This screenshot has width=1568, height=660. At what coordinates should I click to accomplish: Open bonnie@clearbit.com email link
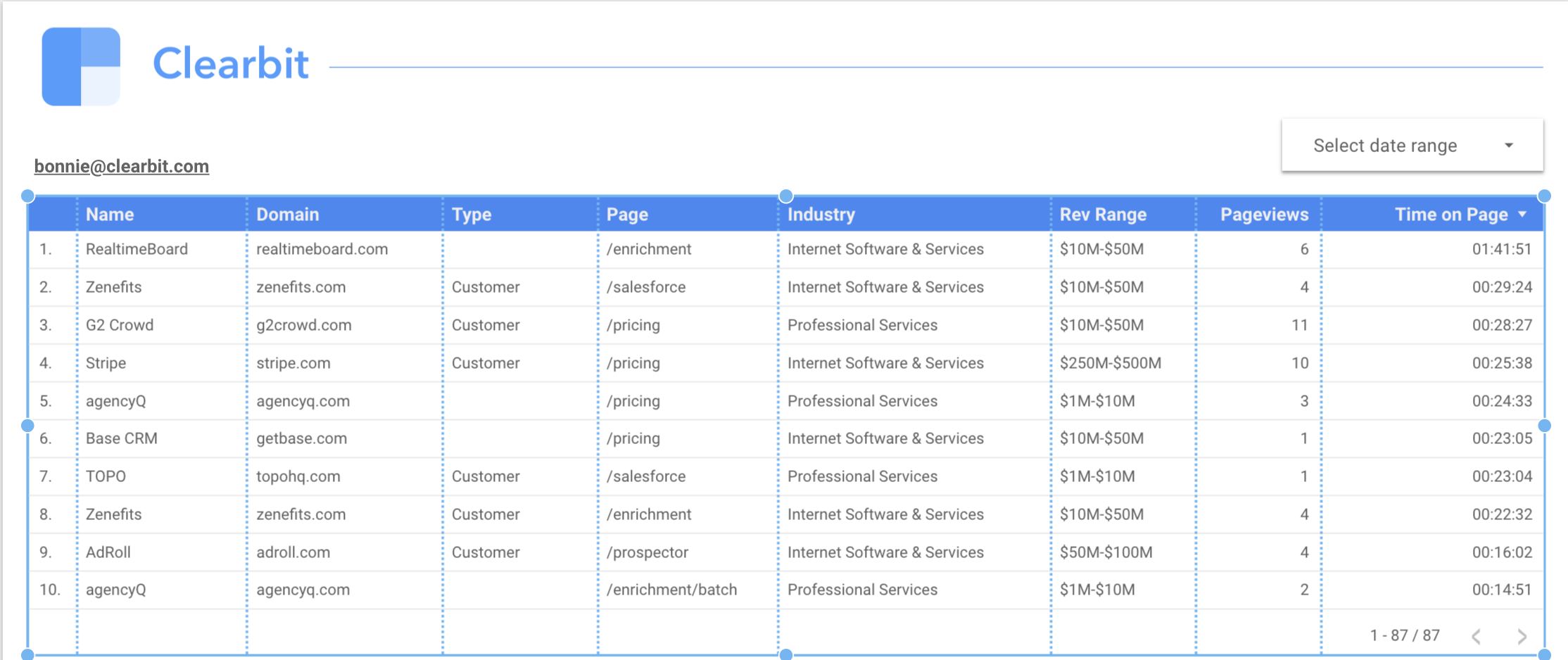click(x=122, y=166)
